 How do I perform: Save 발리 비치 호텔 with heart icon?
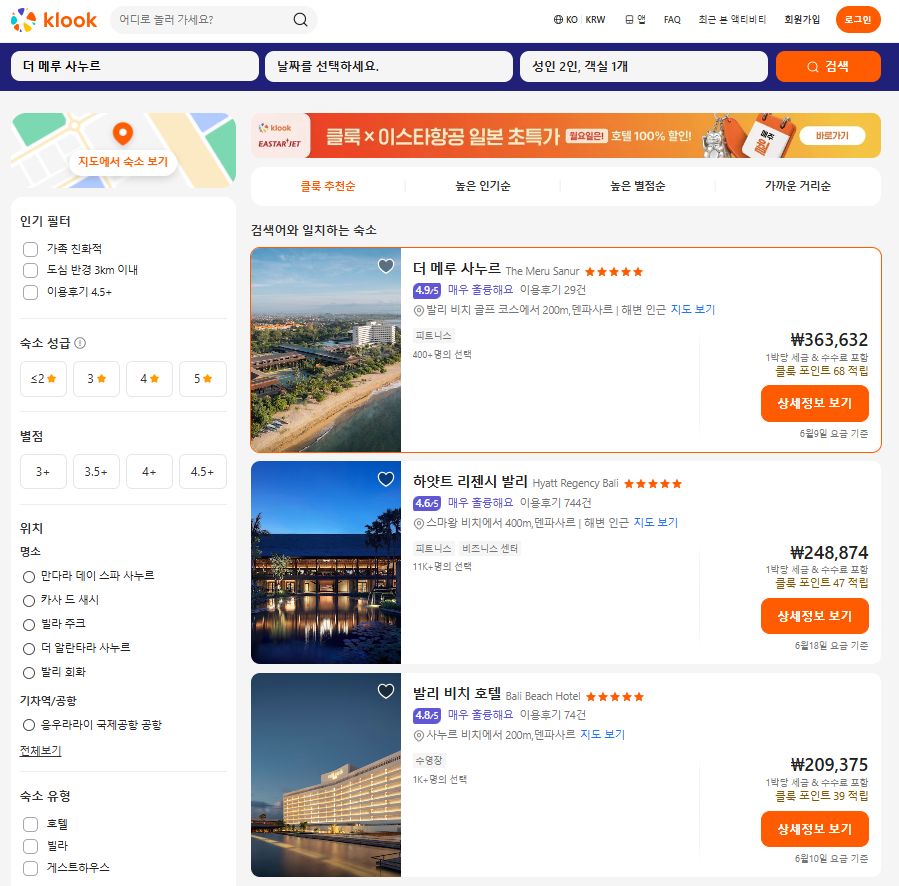coord(386,691)
